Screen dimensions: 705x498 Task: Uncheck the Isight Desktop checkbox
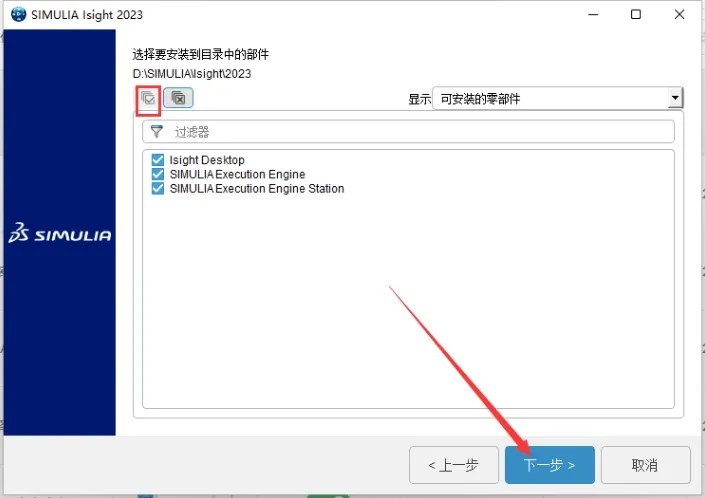click(x=158, y=160)
